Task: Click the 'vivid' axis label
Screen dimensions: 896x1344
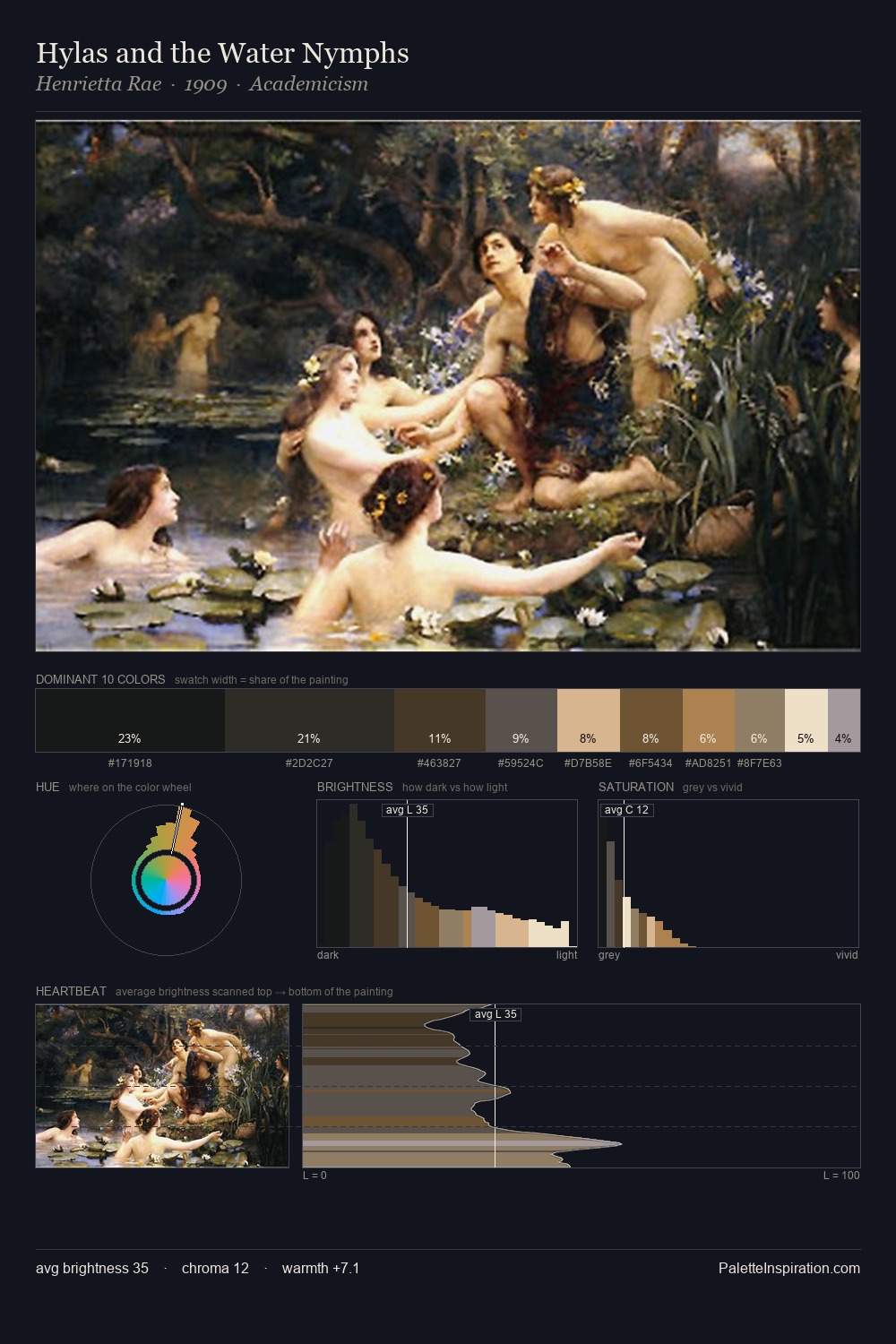Action: [x=847, y=955]
